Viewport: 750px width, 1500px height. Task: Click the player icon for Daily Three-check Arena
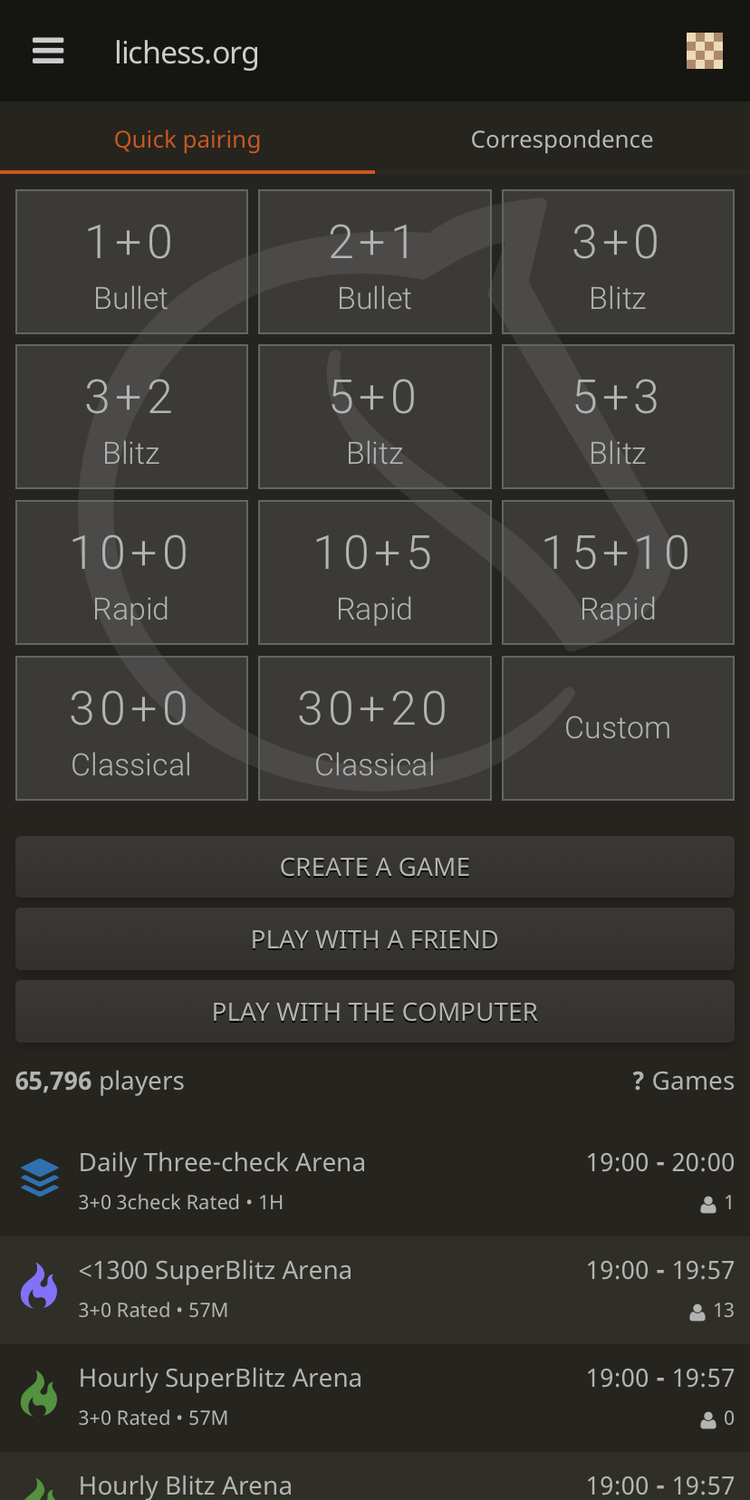click(x=709, y=1204)
